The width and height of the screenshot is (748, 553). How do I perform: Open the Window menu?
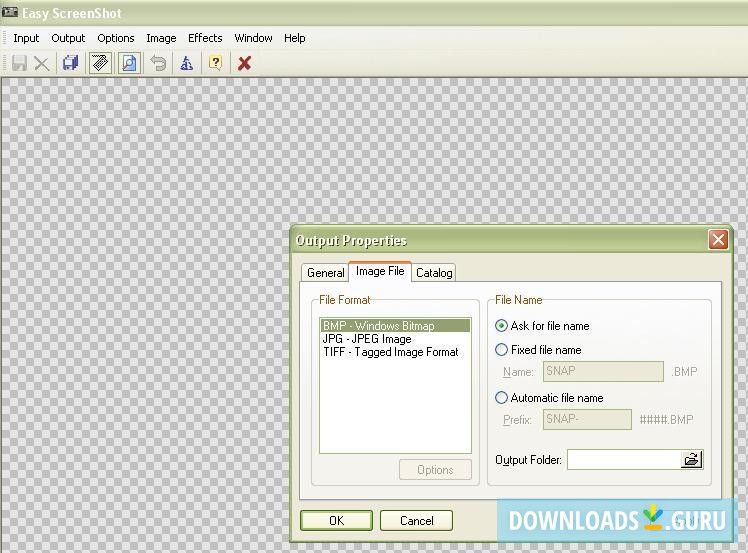point(253,38)
